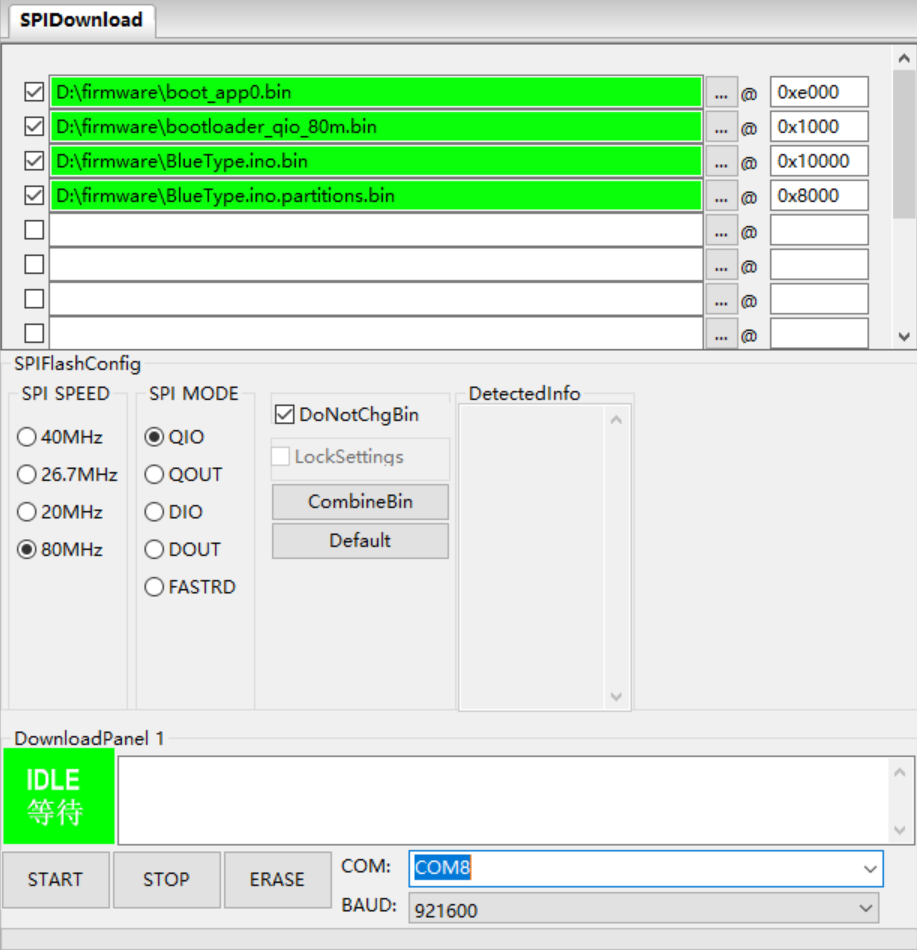The height and width of the screenshot is (950, 917).
Task: Click the ERASE button
Action: [277, 880]
